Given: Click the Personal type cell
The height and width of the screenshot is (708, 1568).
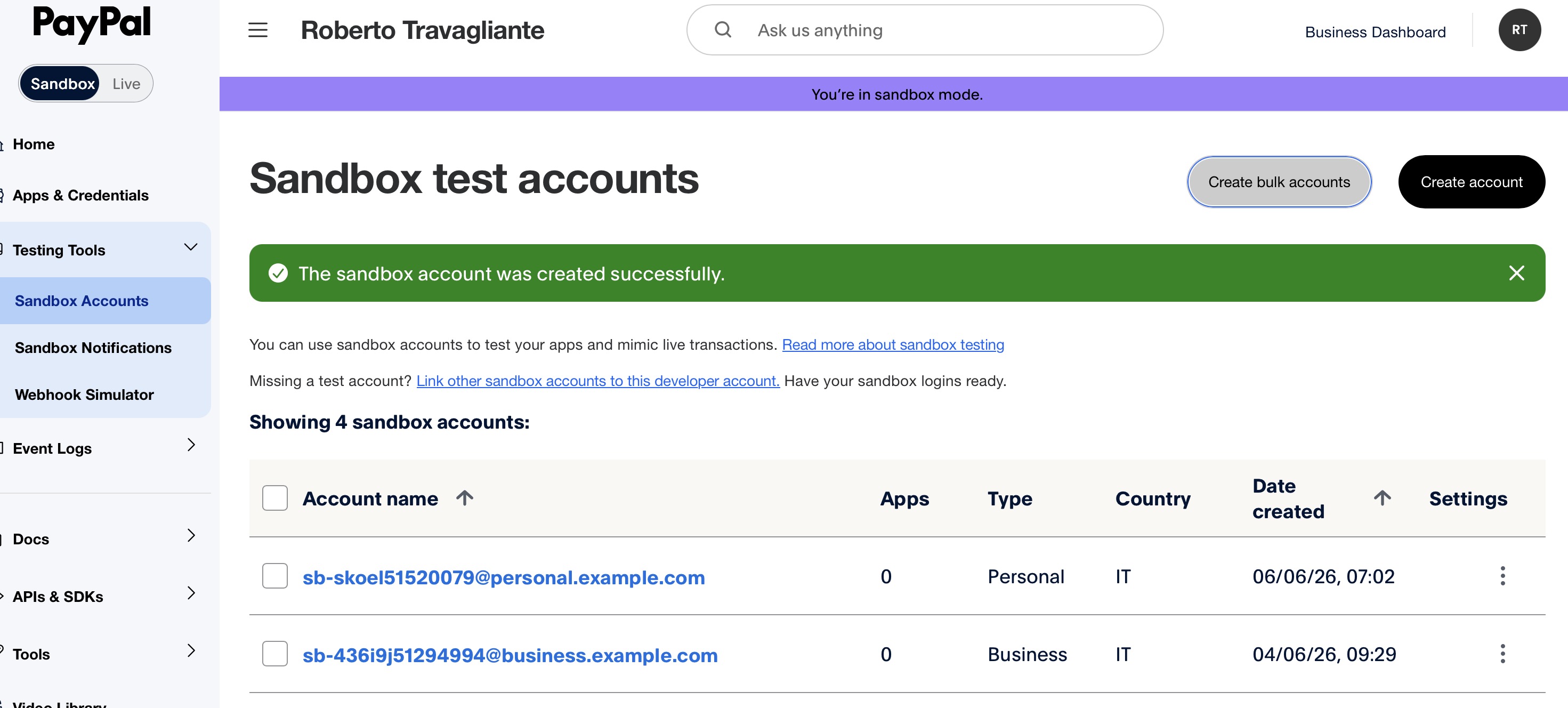Looking at the screenshot, I should pos(1025,576).
